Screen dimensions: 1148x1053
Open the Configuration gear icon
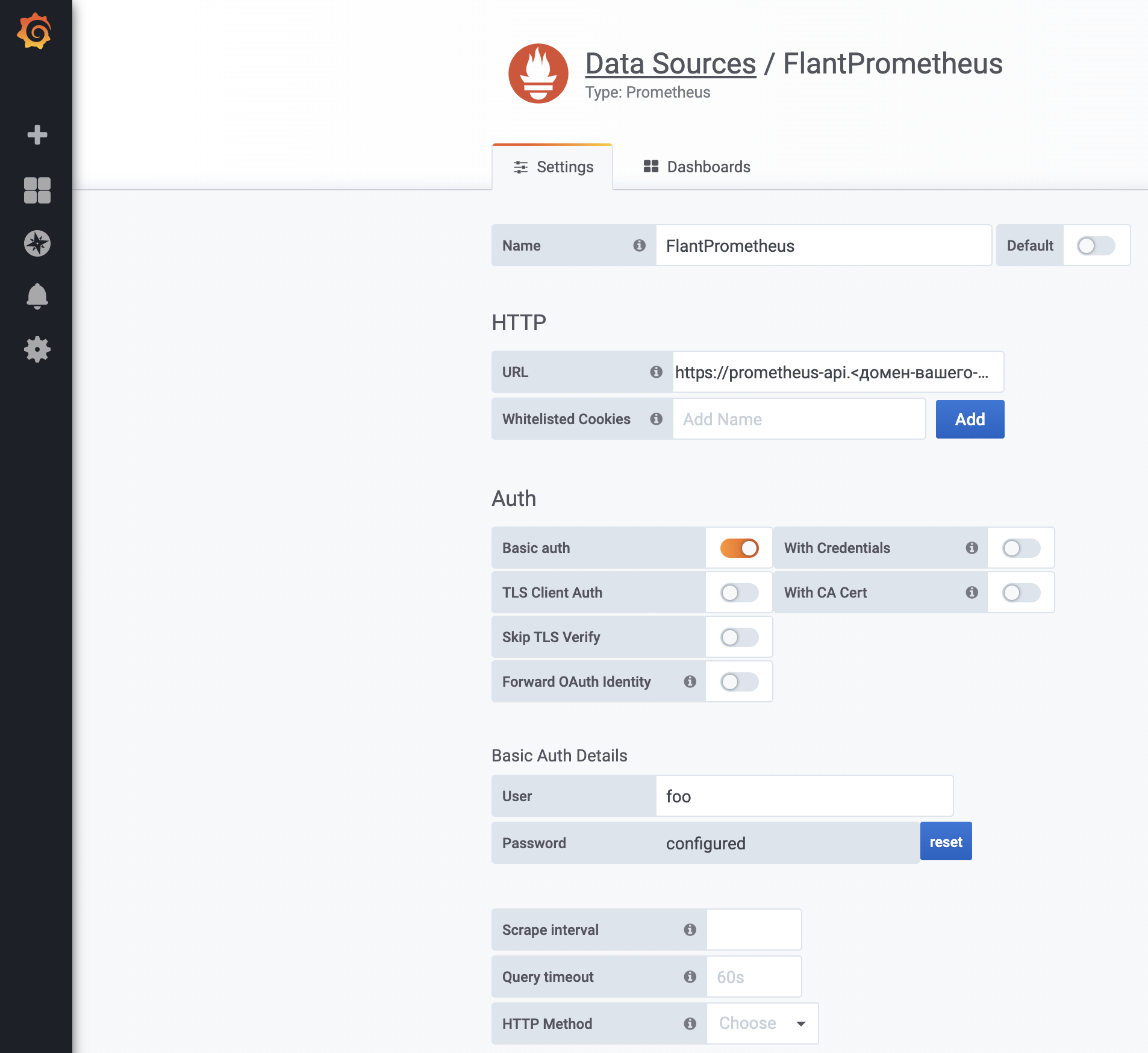[x=37, y=349]
